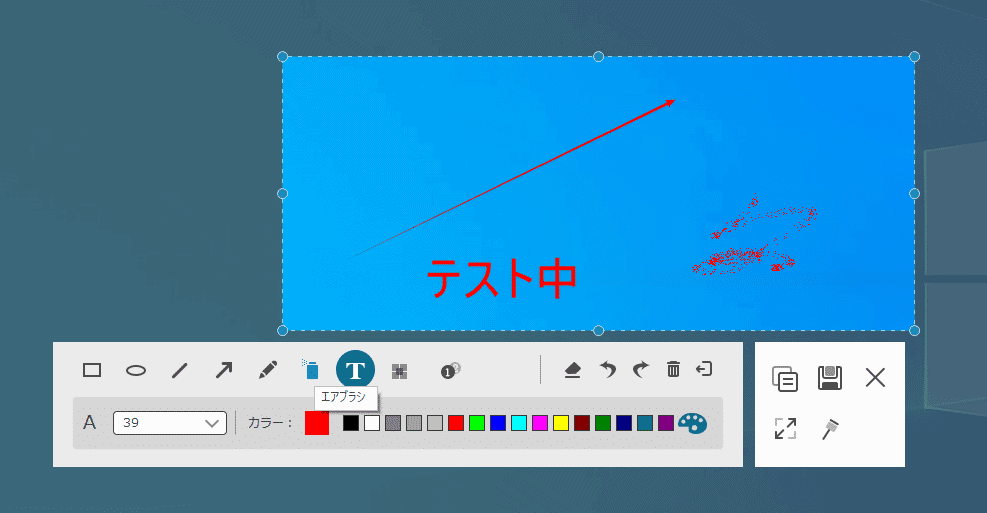Select the text T tool
Viewport: 987px width, 513px height.
356,370
